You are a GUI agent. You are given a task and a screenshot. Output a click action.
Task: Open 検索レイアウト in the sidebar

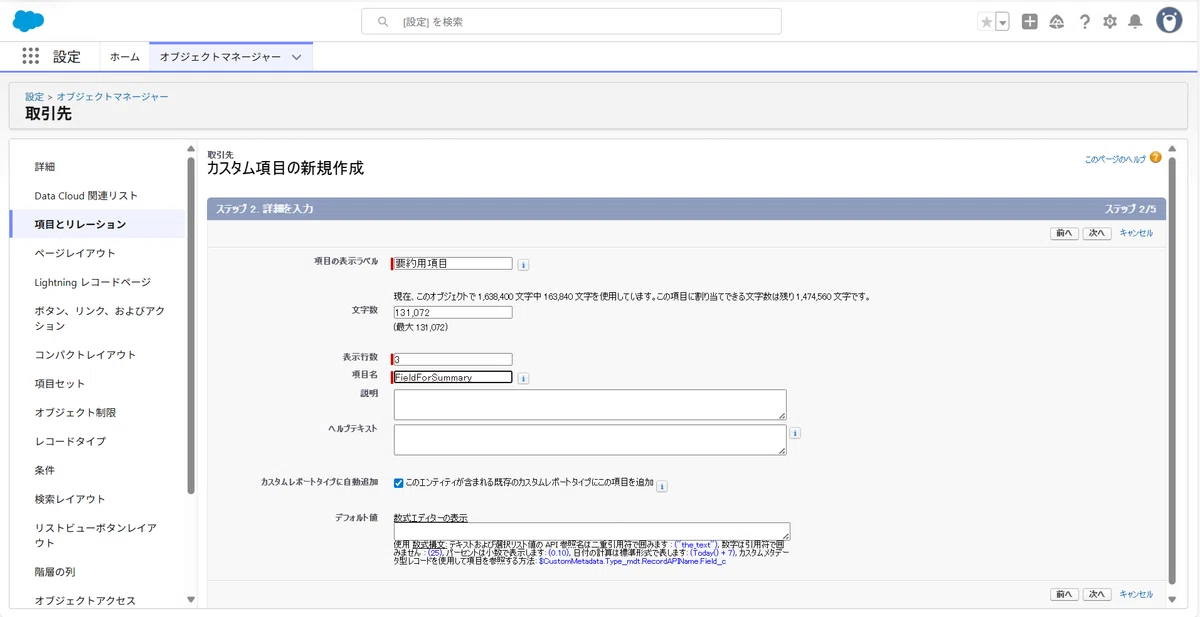click(x=70, y=500)
